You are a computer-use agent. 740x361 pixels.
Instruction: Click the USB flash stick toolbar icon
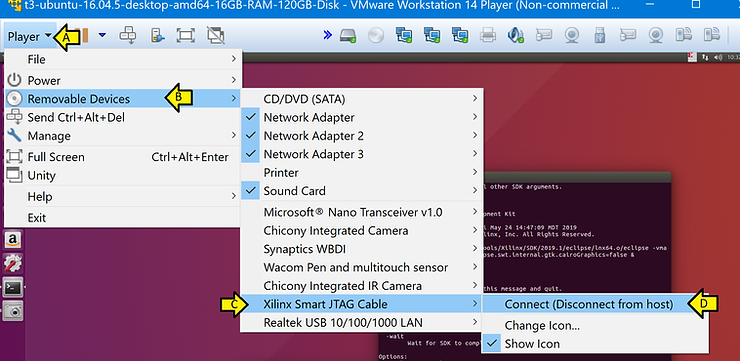click(600, 35)
